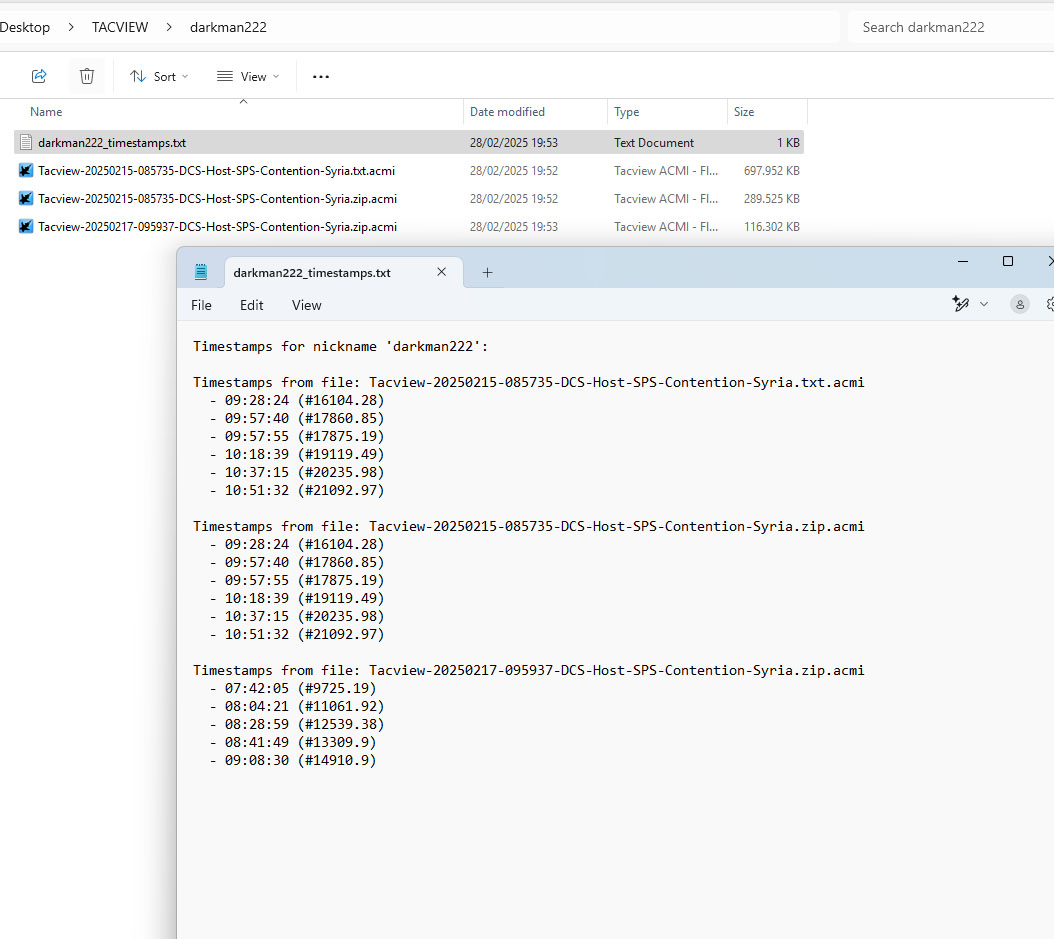Select the Tacview-20250215-085735 txt.acmi file
The height and width of the screenshot is (939, 1054).
pos(217,171)
